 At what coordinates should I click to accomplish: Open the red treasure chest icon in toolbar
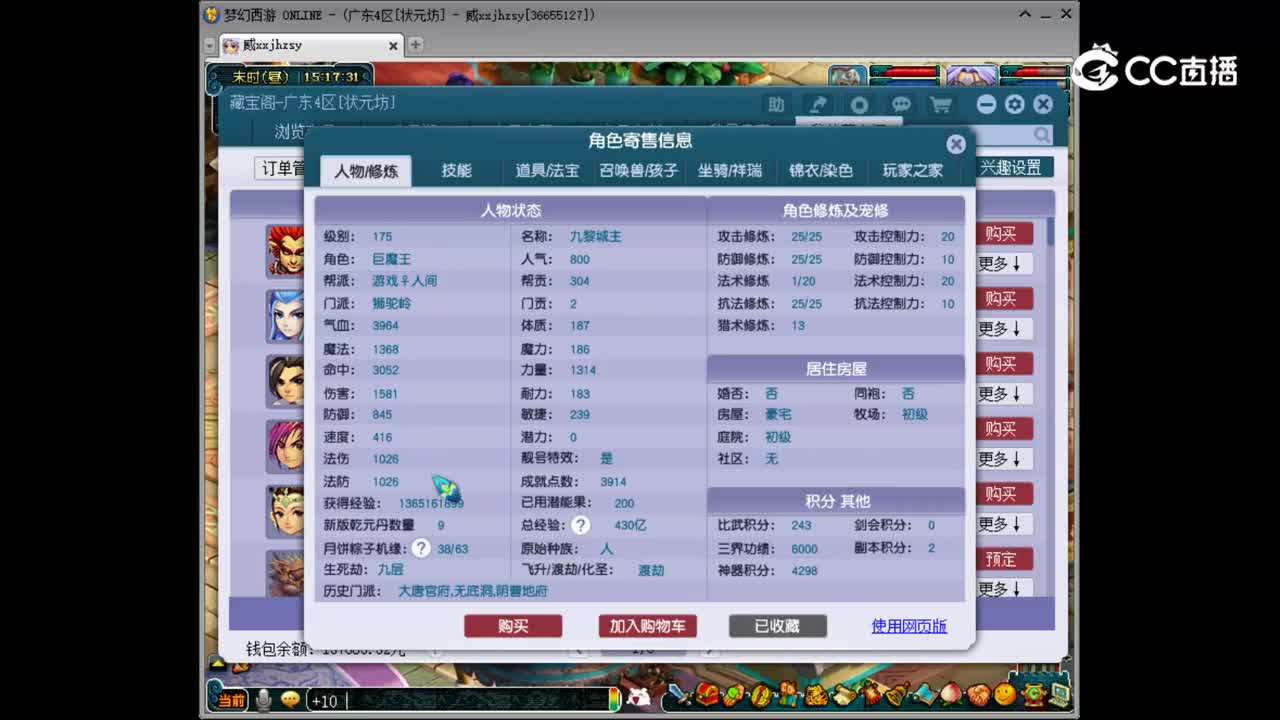(x=707, y=694)
